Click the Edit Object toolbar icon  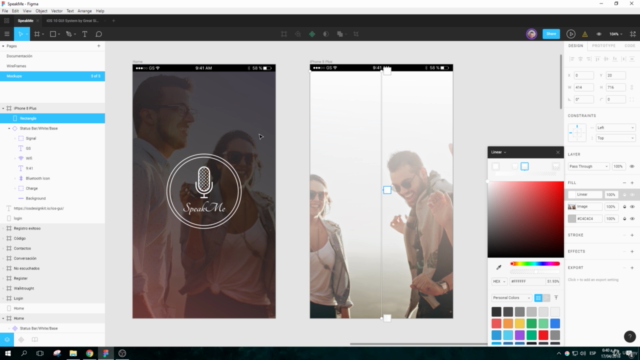click(284, 34)
